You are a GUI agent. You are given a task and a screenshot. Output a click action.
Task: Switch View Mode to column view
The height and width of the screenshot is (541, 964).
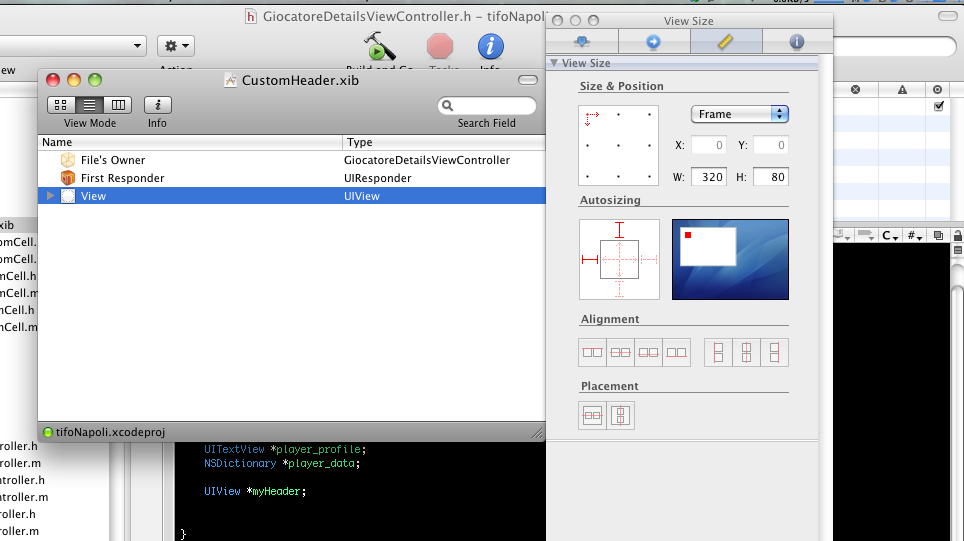click(x=119, y=105)
